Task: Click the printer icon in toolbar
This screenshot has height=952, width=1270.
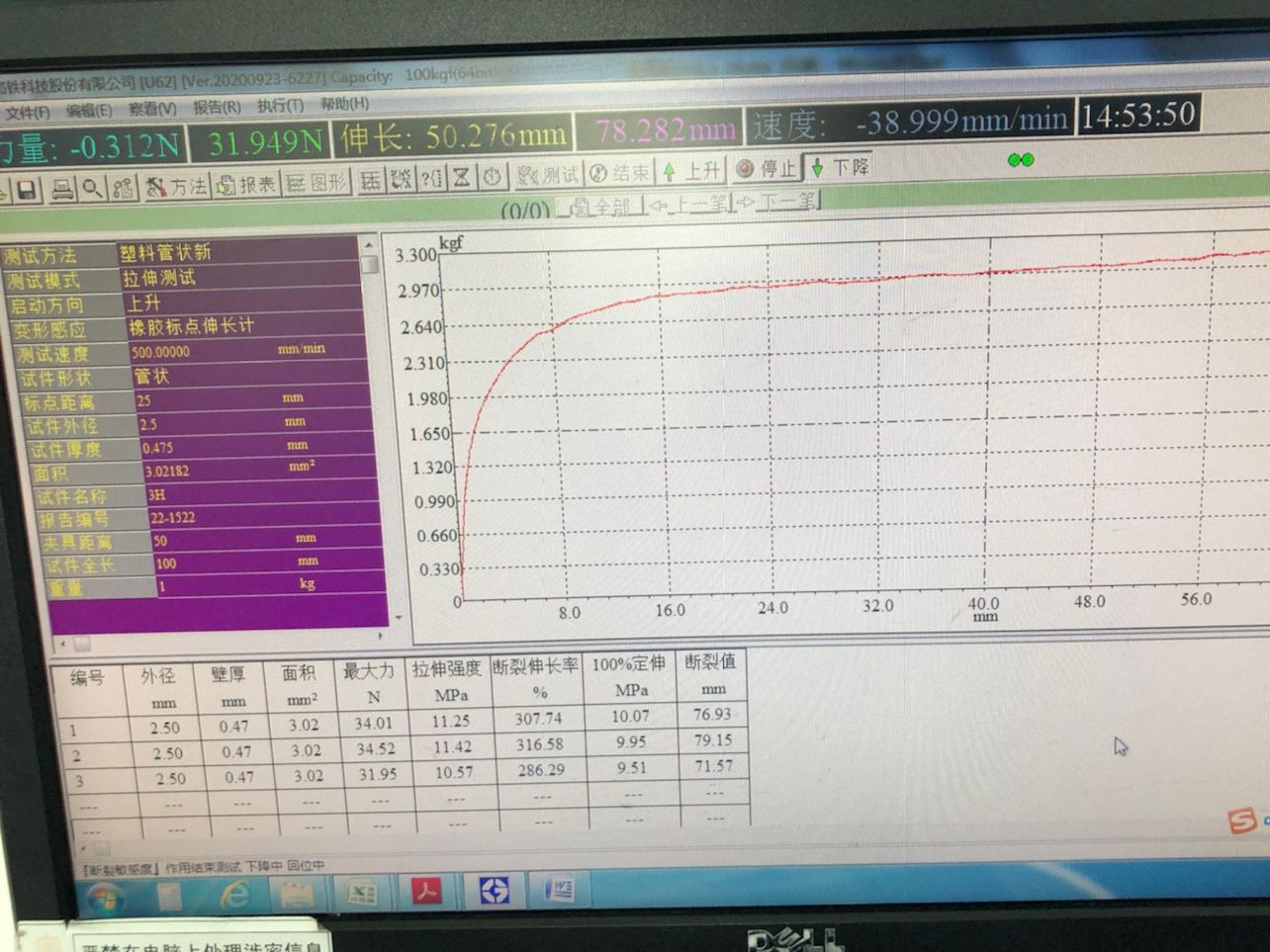Action: pyautogui.click(x=61, y=188)
